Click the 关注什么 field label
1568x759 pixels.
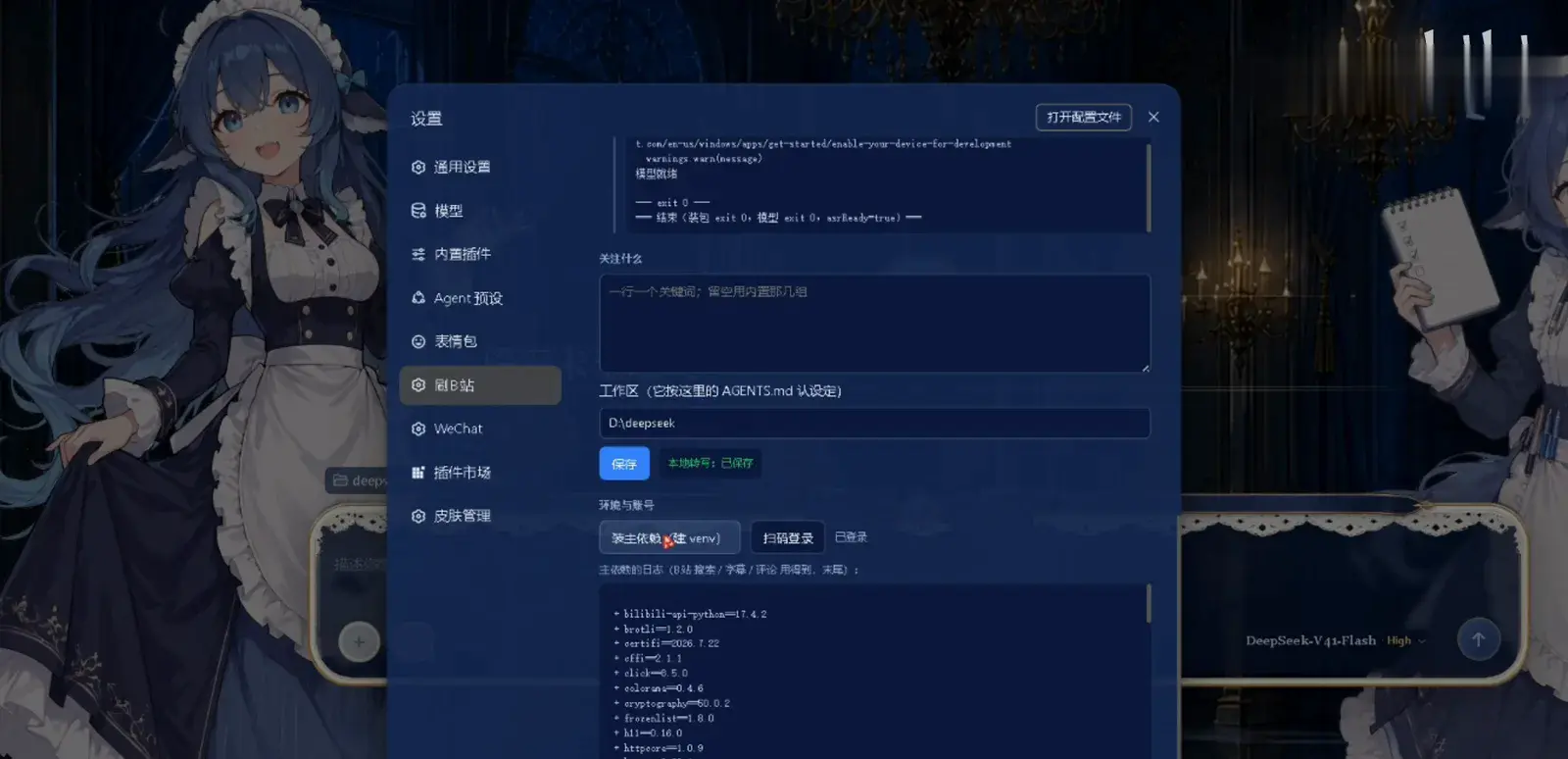click(x=620, y=258)
